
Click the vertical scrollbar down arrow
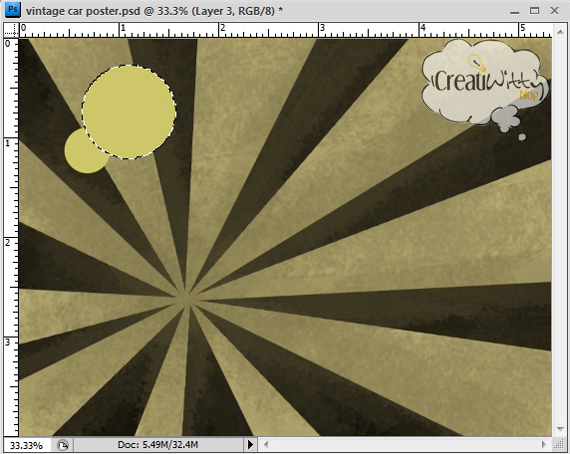pos(559,429)
